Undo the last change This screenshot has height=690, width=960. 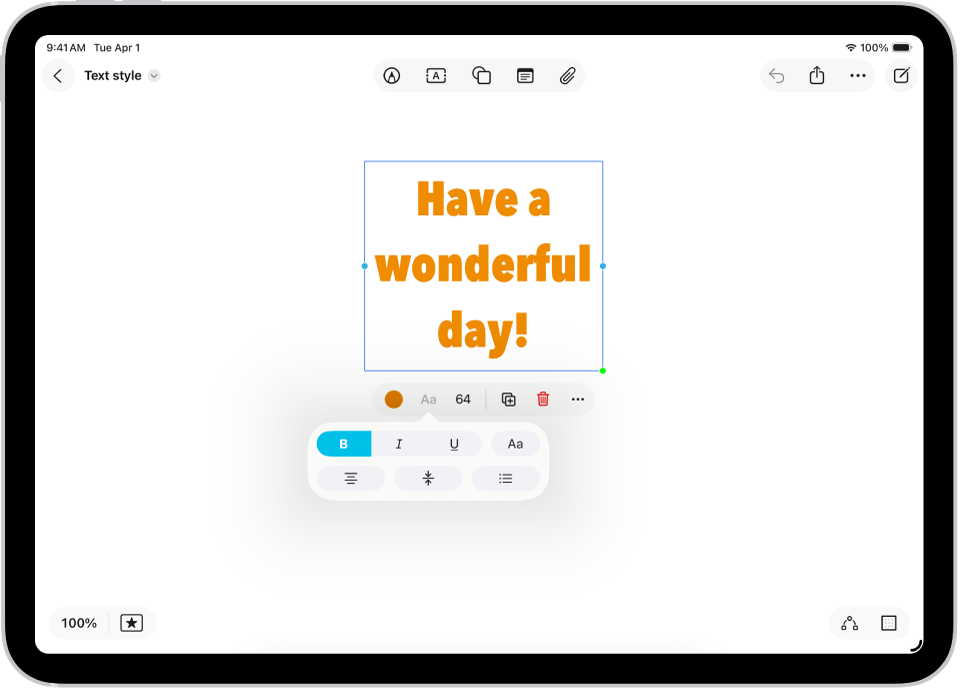[x=777, y=75]
